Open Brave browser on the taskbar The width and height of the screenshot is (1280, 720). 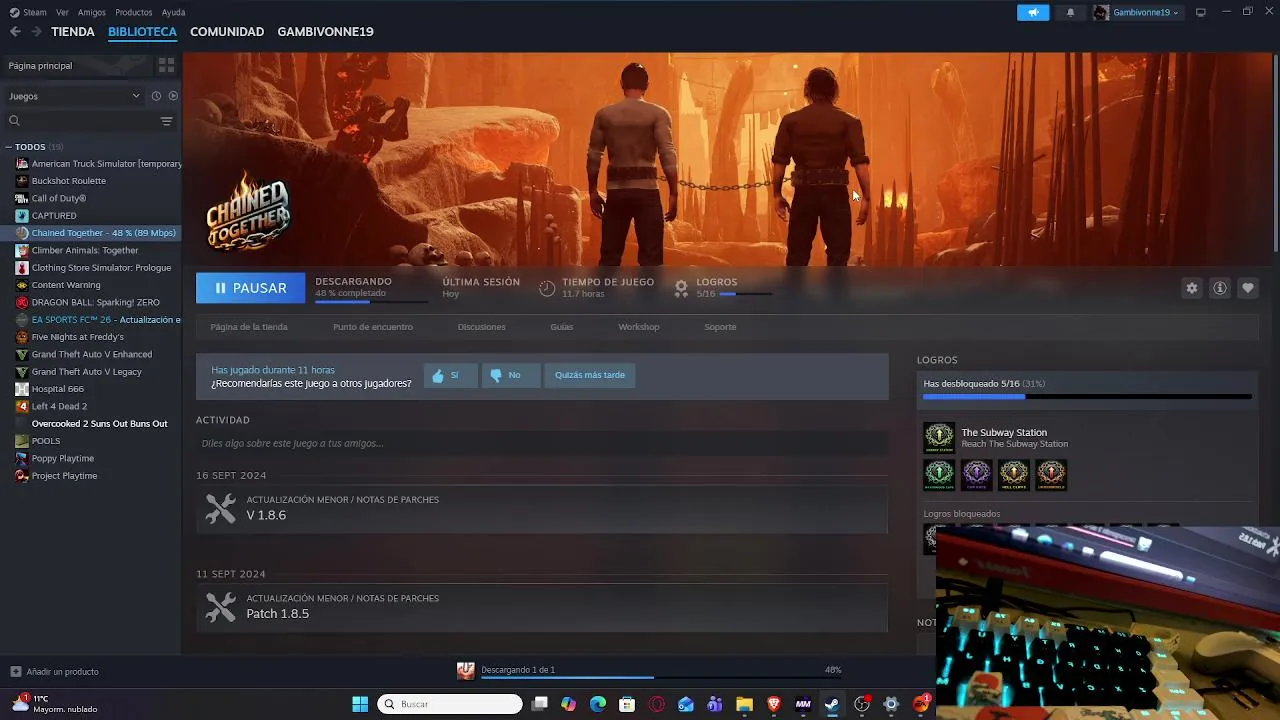(773, 704)
